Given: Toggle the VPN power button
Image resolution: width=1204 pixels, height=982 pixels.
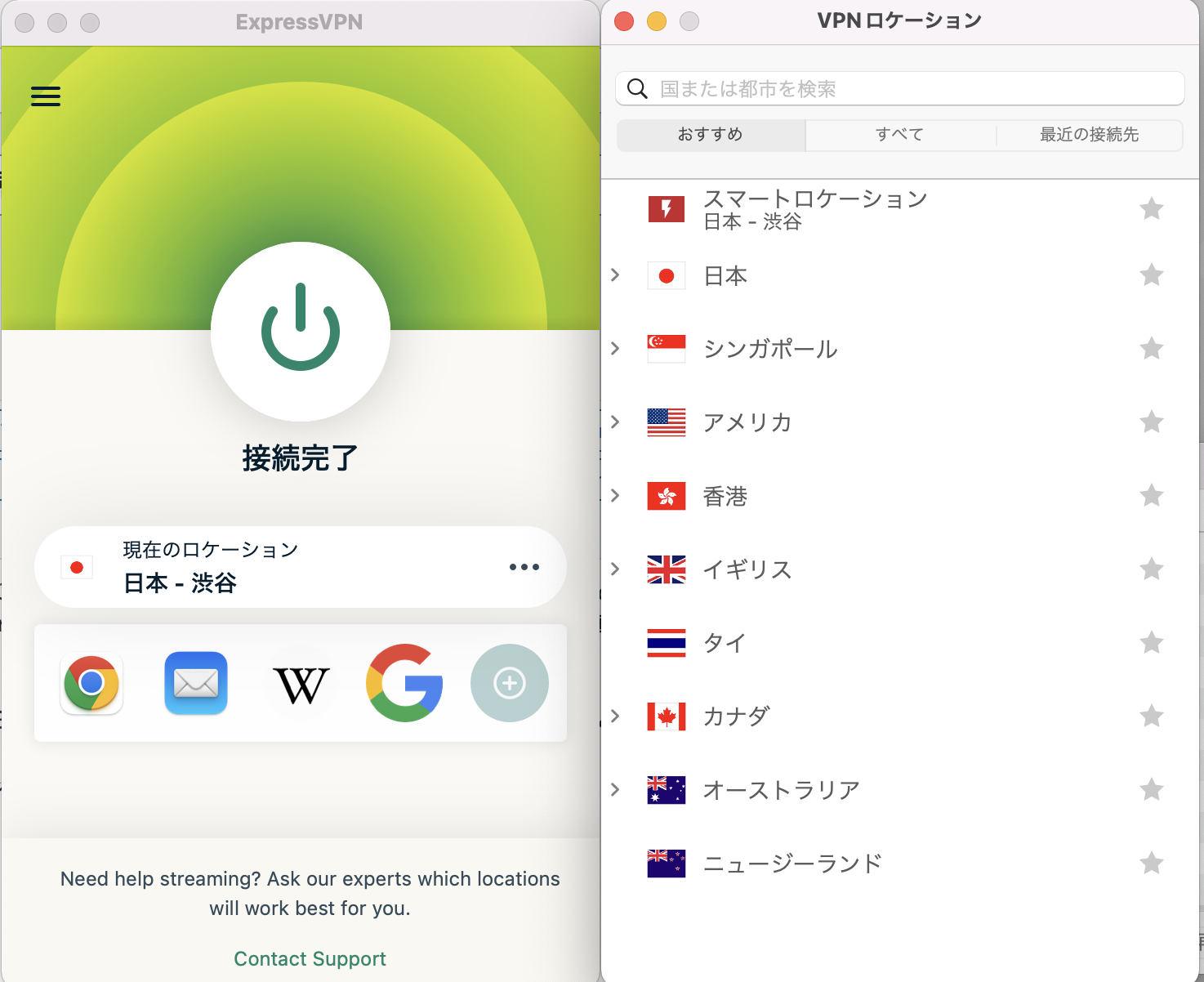Looking at the screenshot, I should (301, 331).
